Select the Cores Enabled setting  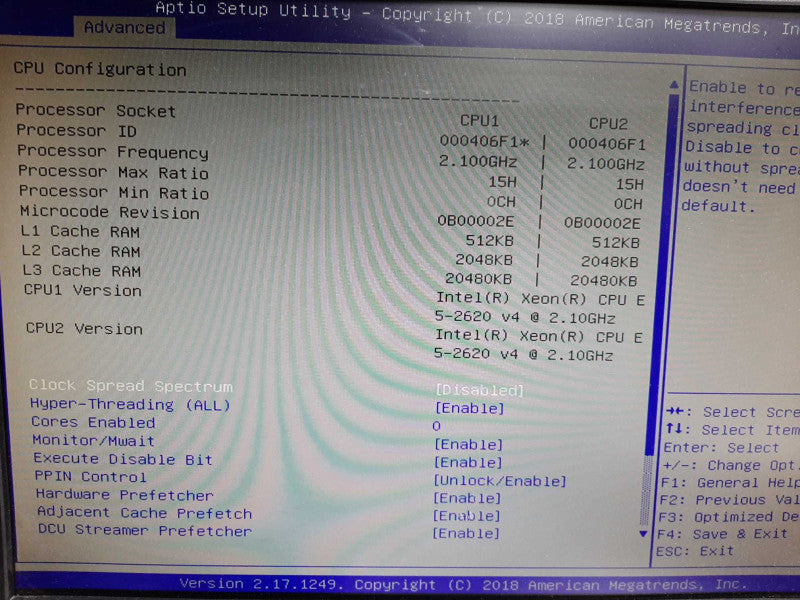pos(93,422)
